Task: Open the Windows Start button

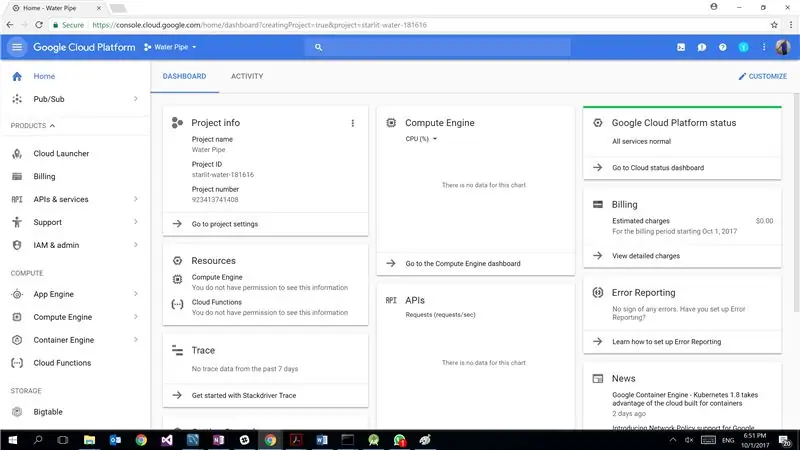Action: 13,440
